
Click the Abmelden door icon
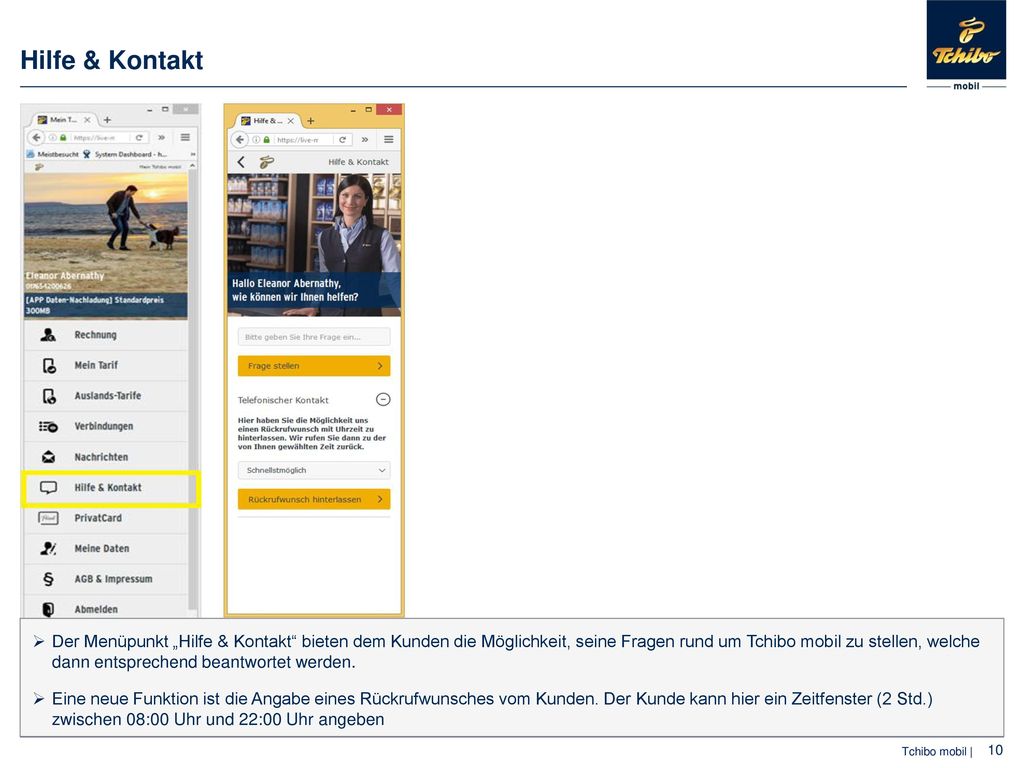(48, 609)
